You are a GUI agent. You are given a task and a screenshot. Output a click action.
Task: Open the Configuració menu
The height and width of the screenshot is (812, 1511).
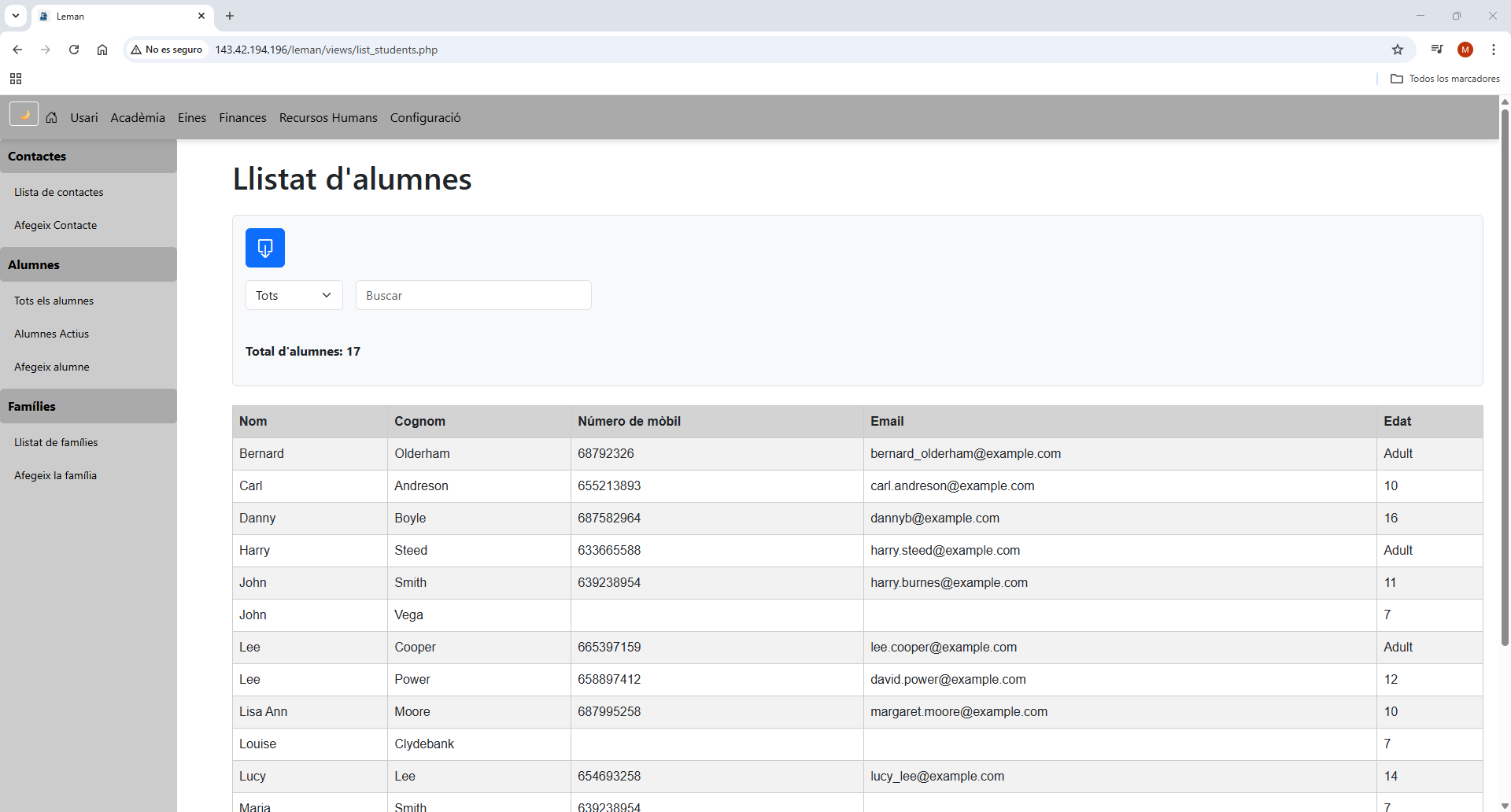coord(426,117)
